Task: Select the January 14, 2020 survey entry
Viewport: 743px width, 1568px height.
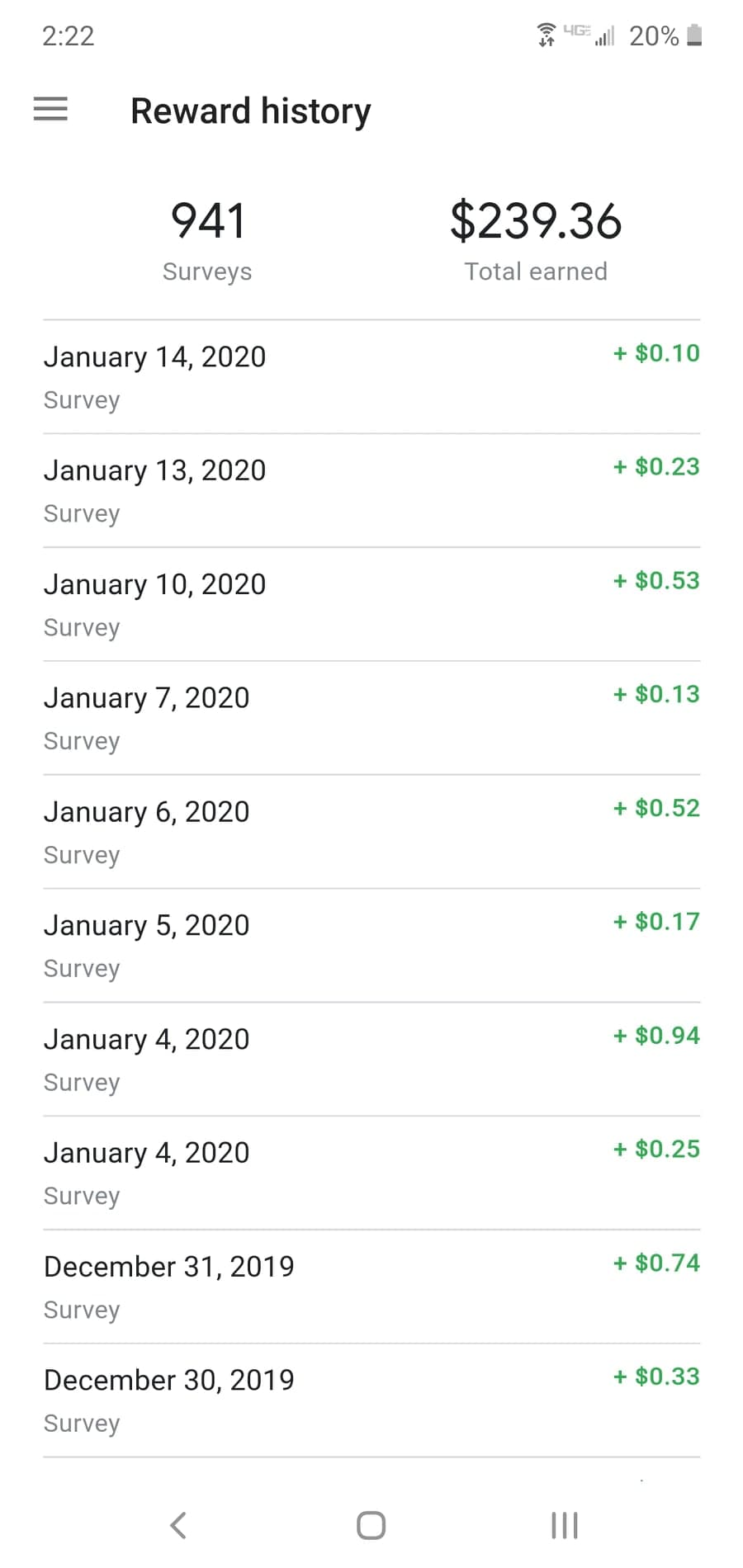Action: (x=371, y=377)
